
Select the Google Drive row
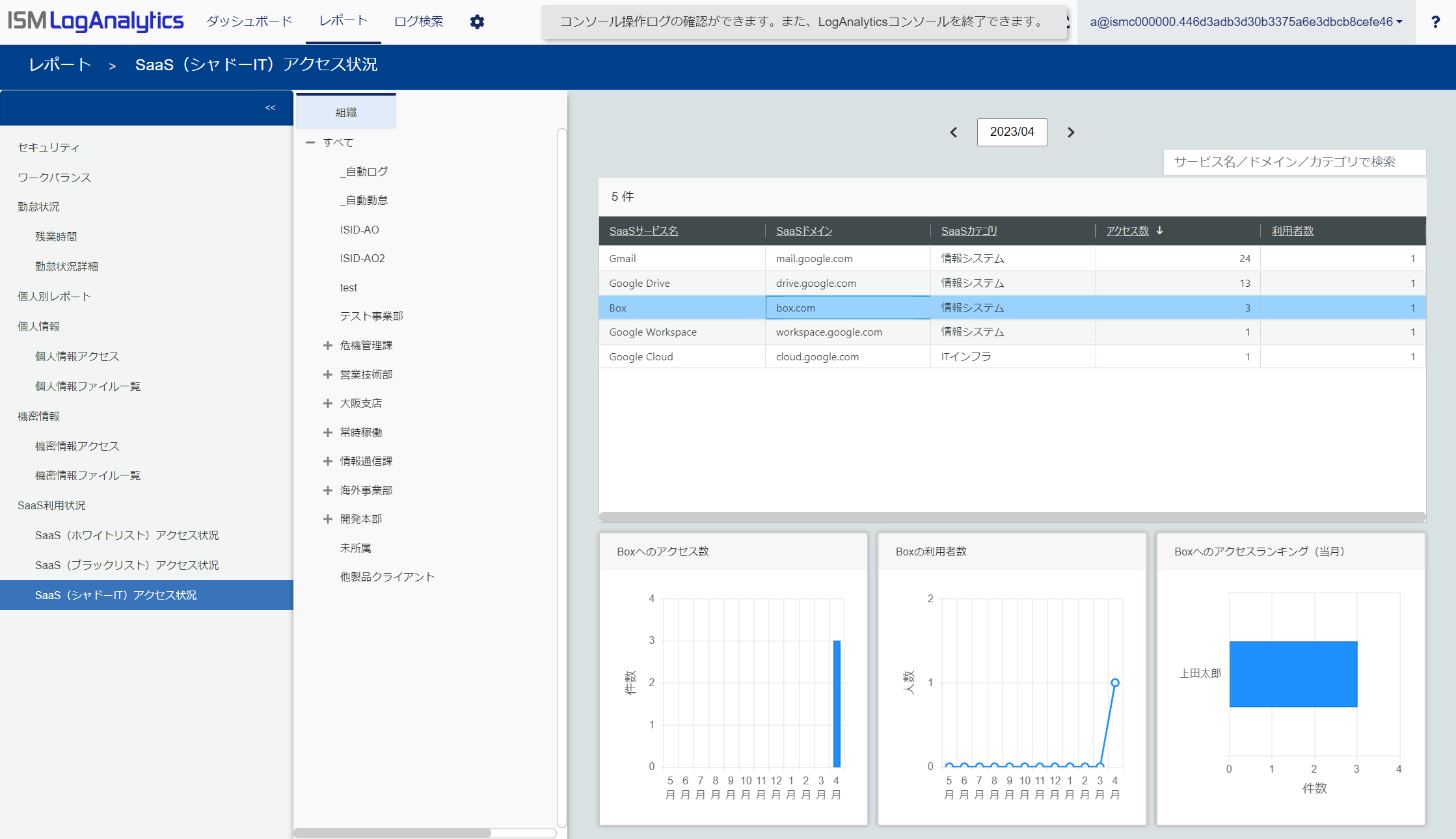pyautogui.click(x=1012, y=283)
